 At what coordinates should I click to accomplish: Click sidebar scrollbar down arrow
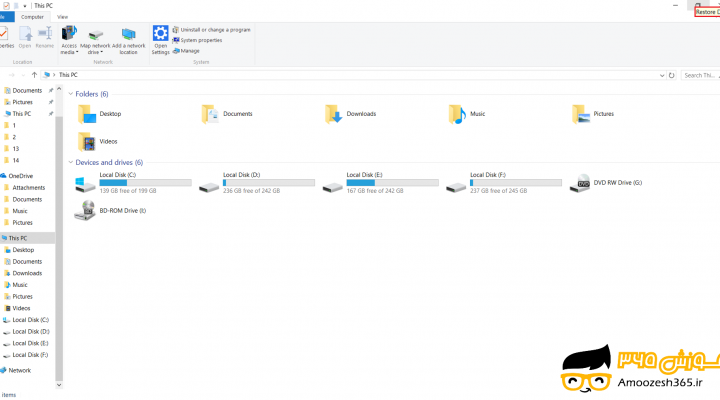tap(59, 385)
